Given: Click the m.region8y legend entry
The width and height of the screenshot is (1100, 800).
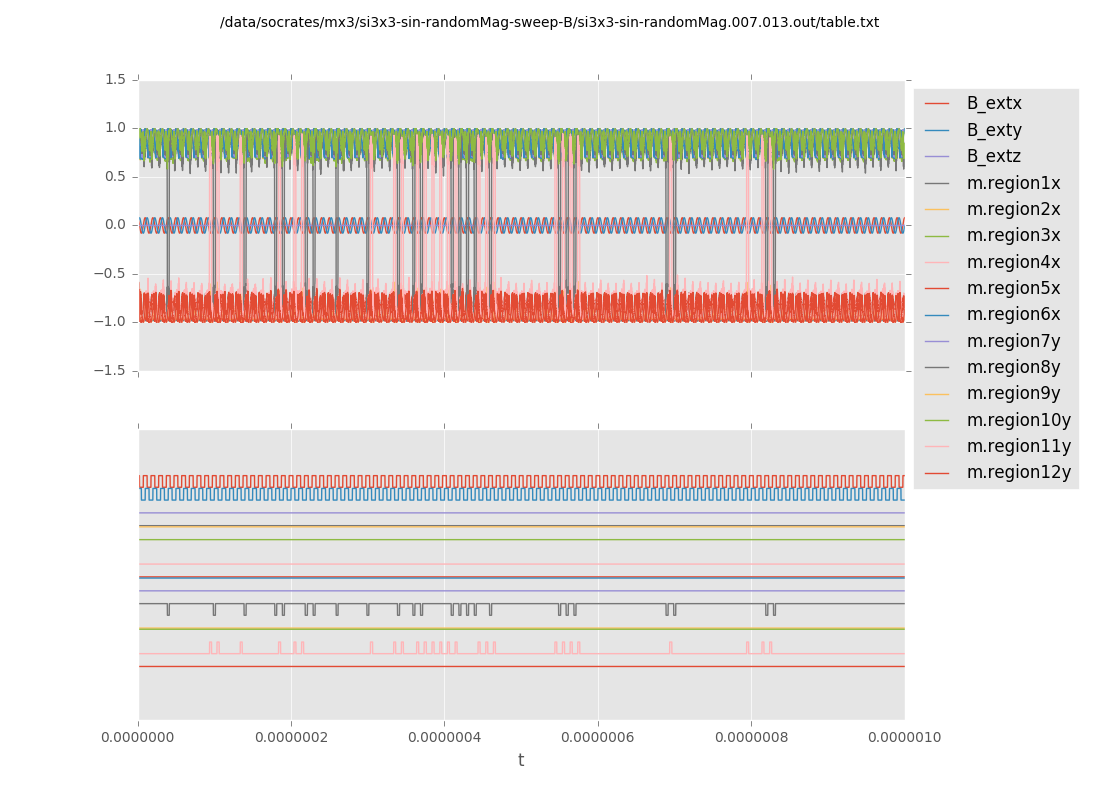Looking at the screenshot, I should [x=1013, y=367].
